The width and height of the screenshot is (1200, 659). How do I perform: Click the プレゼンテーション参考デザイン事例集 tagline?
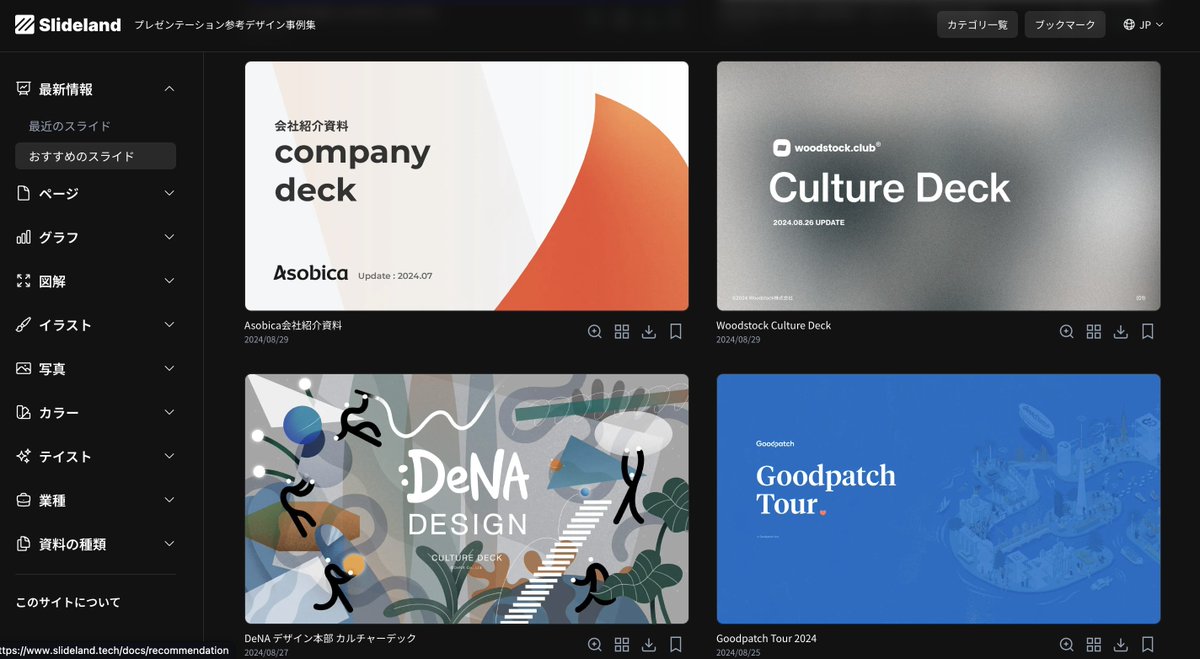click(225, 25)
